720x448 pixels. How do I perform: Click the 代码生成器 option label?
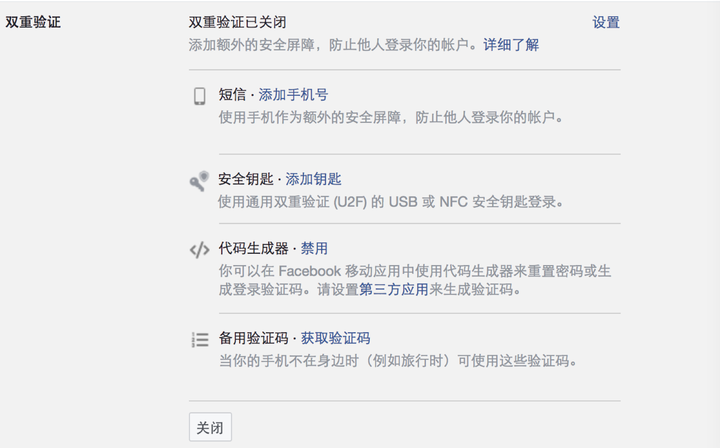[253, 248]
